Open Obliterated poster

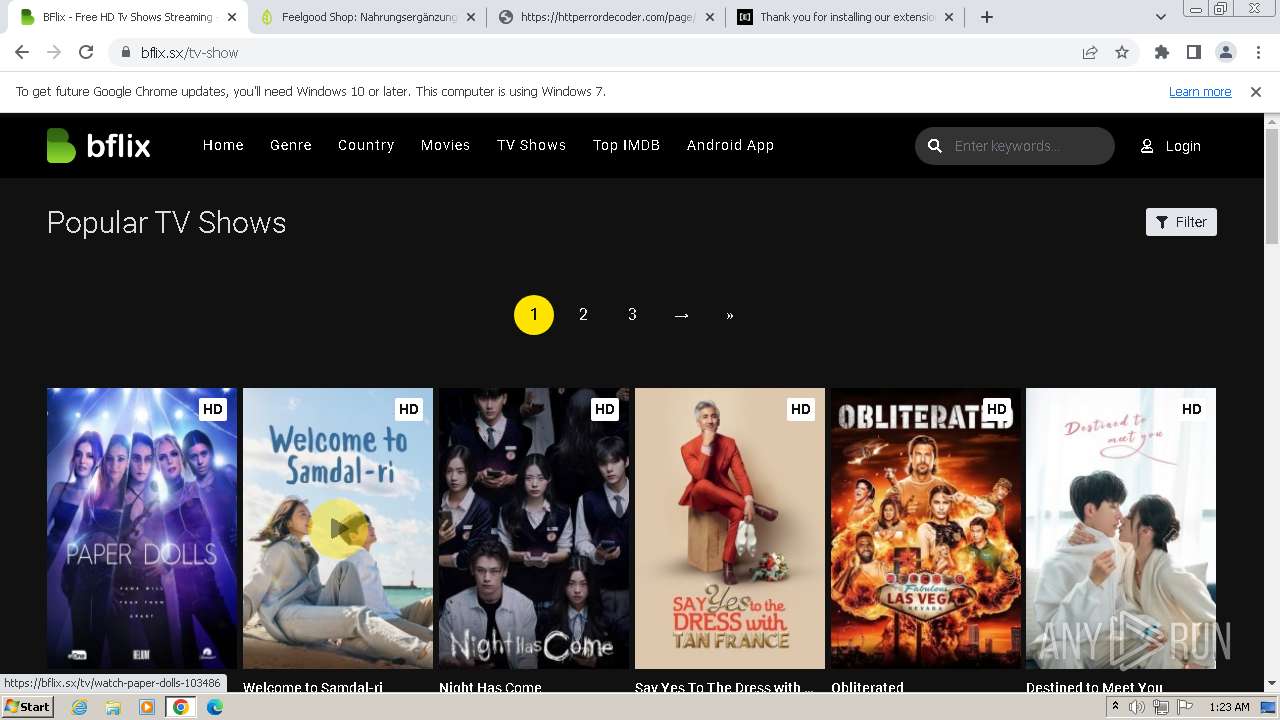(926, 528)
